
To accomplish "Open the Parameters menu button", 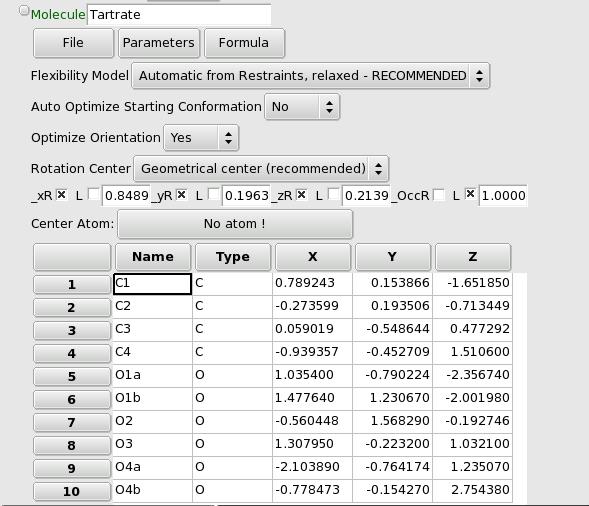I will click(159, 43).
